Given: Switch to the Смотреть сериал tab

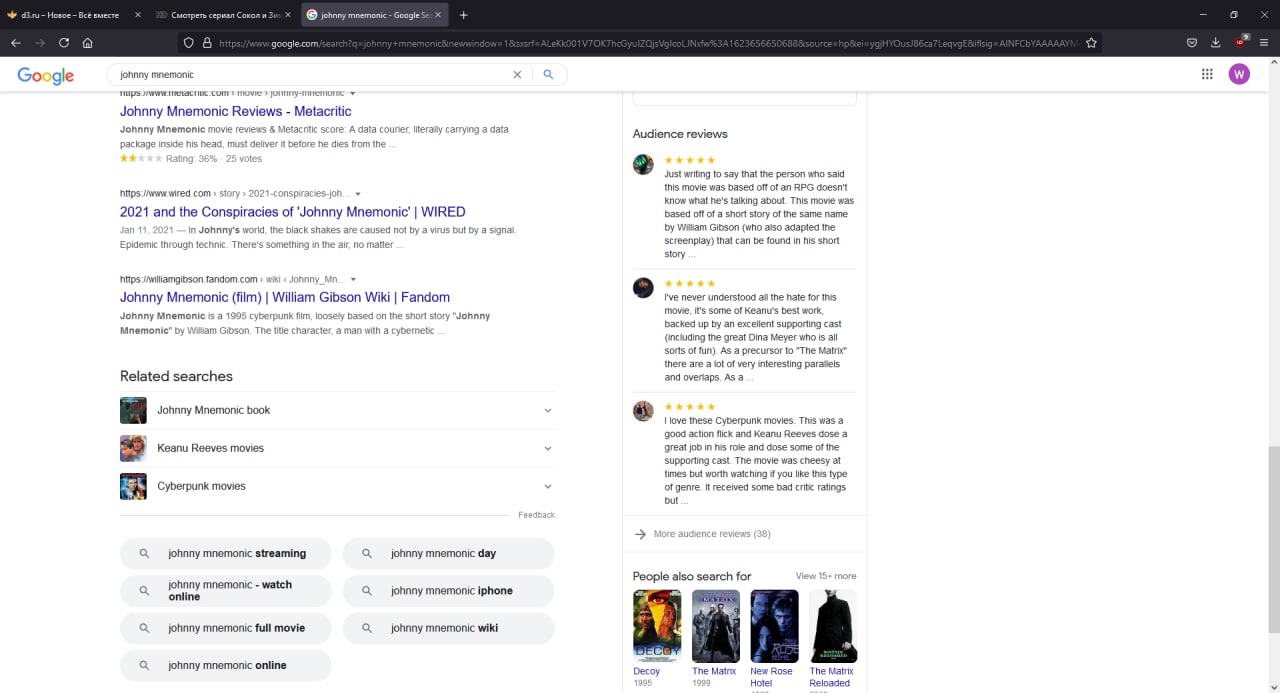Looking at the screenshot, I should tap(224, 15).
